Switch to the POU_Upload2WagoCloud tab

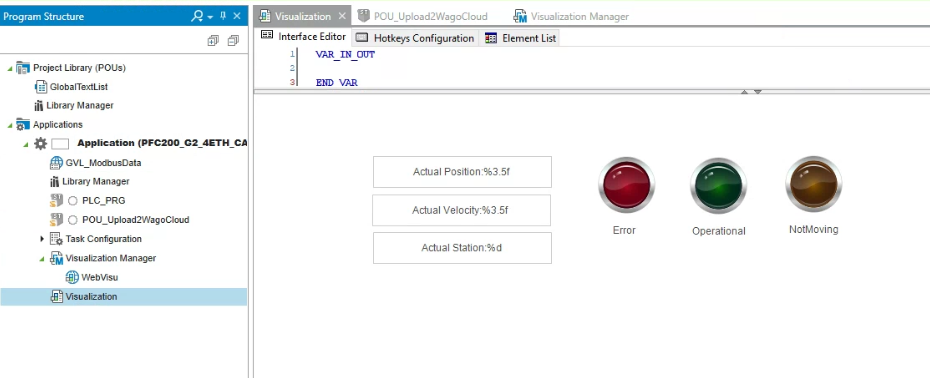422,16
